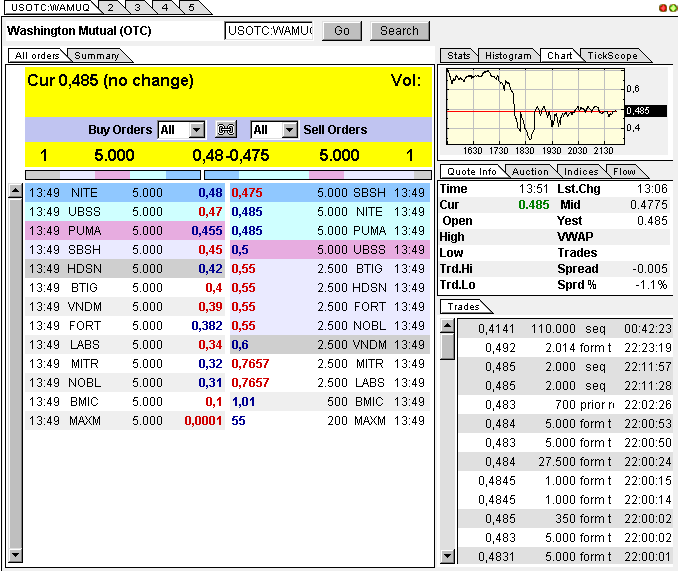Viewport: 678px width, 571px height.
Task: Open the Histogram tab
Action: pyautogui.click(x=508, y=56)
